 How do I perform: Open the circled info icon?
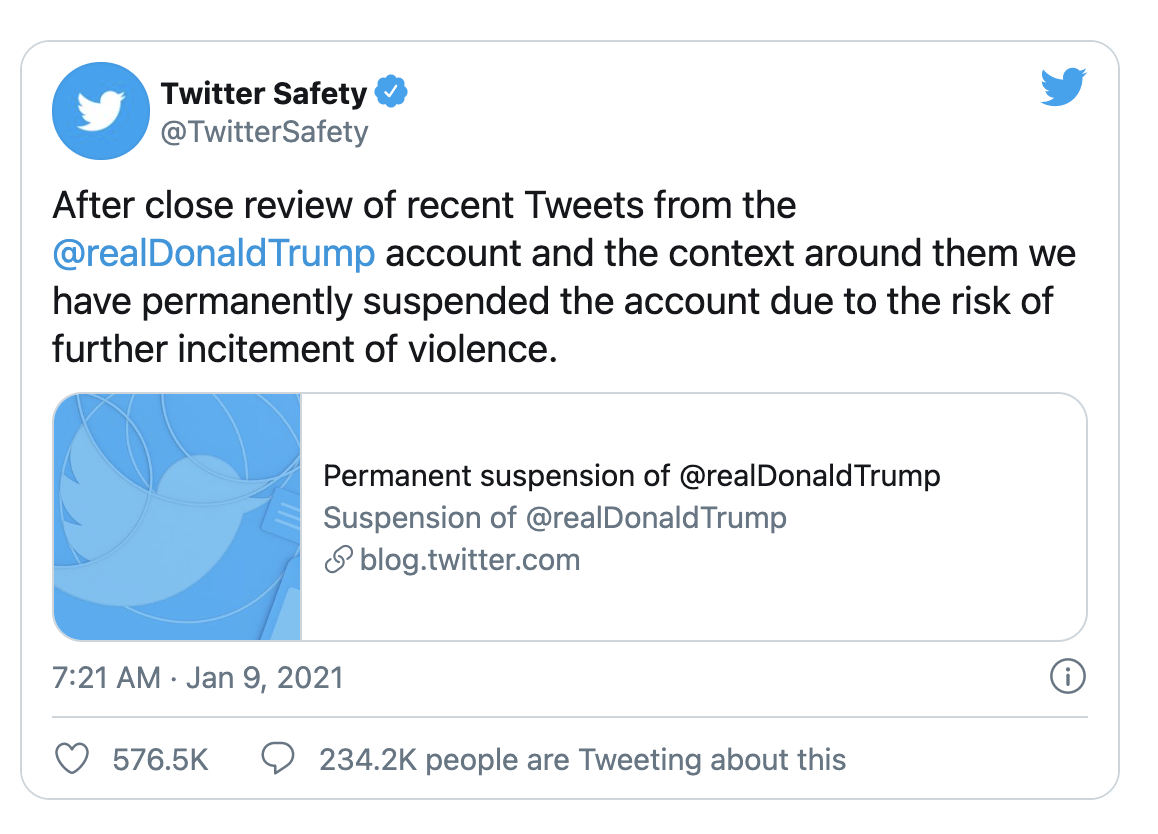[x=1067, y=677]
